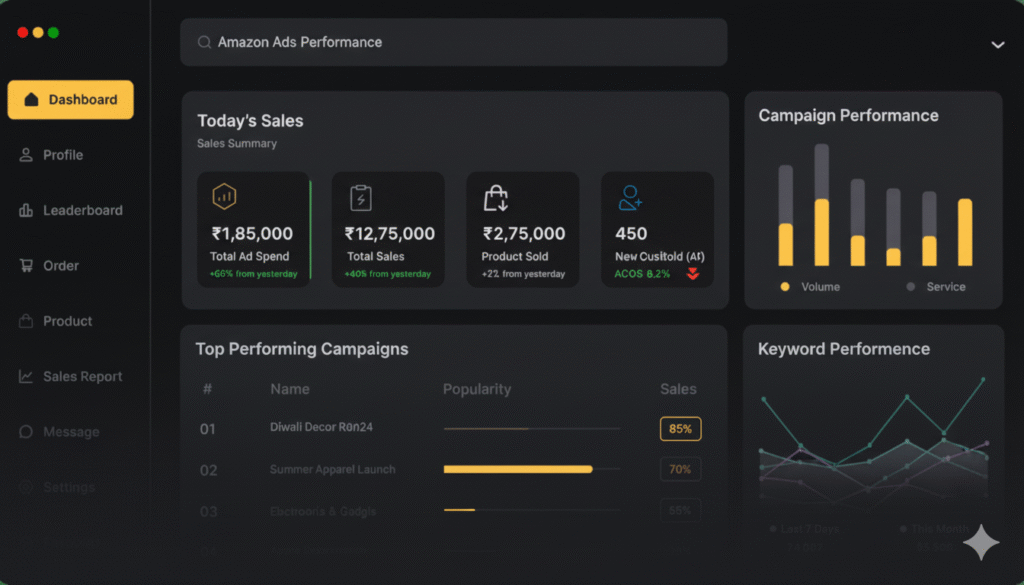Click the New Customers person icon
Image resolution: width=1024 pixels, height=585 pixels.
(630, 198)
